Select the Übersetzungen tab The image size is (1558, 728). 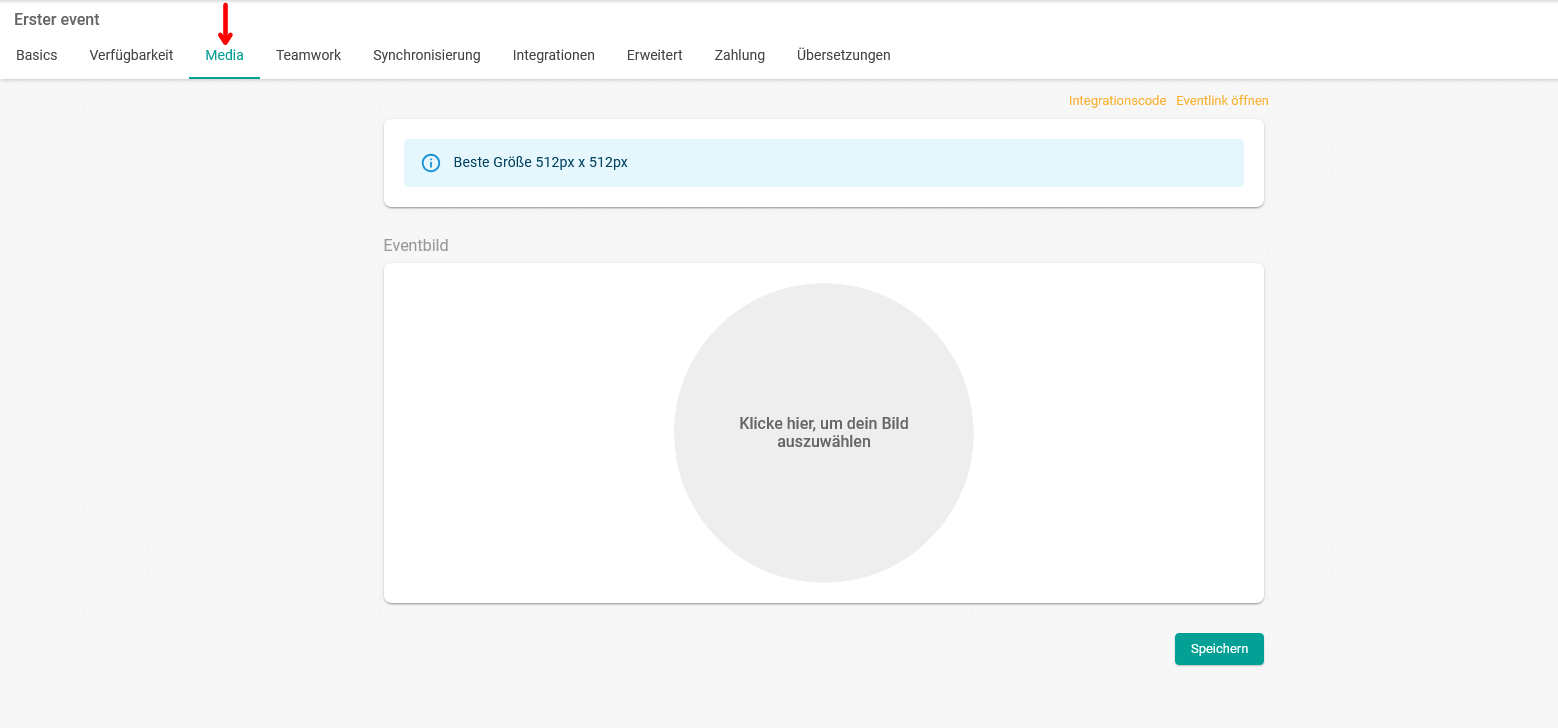click(844, 55)
